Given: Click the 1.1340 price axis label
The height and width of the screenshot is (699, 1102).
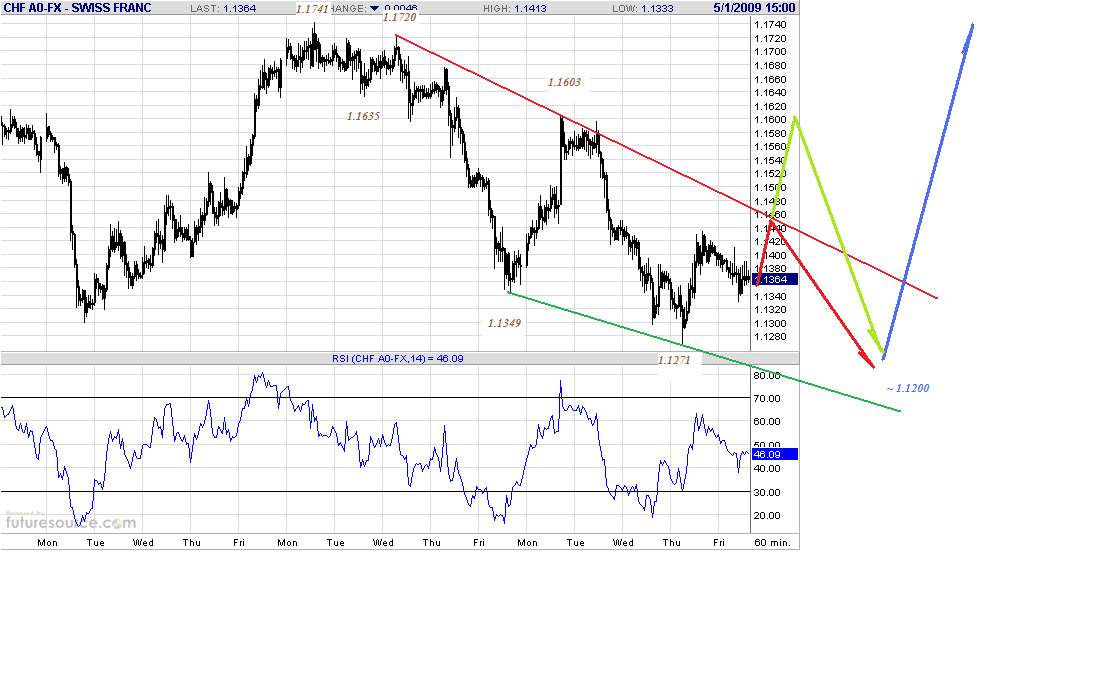Looking at the screenshot, I should pos(770,296).
